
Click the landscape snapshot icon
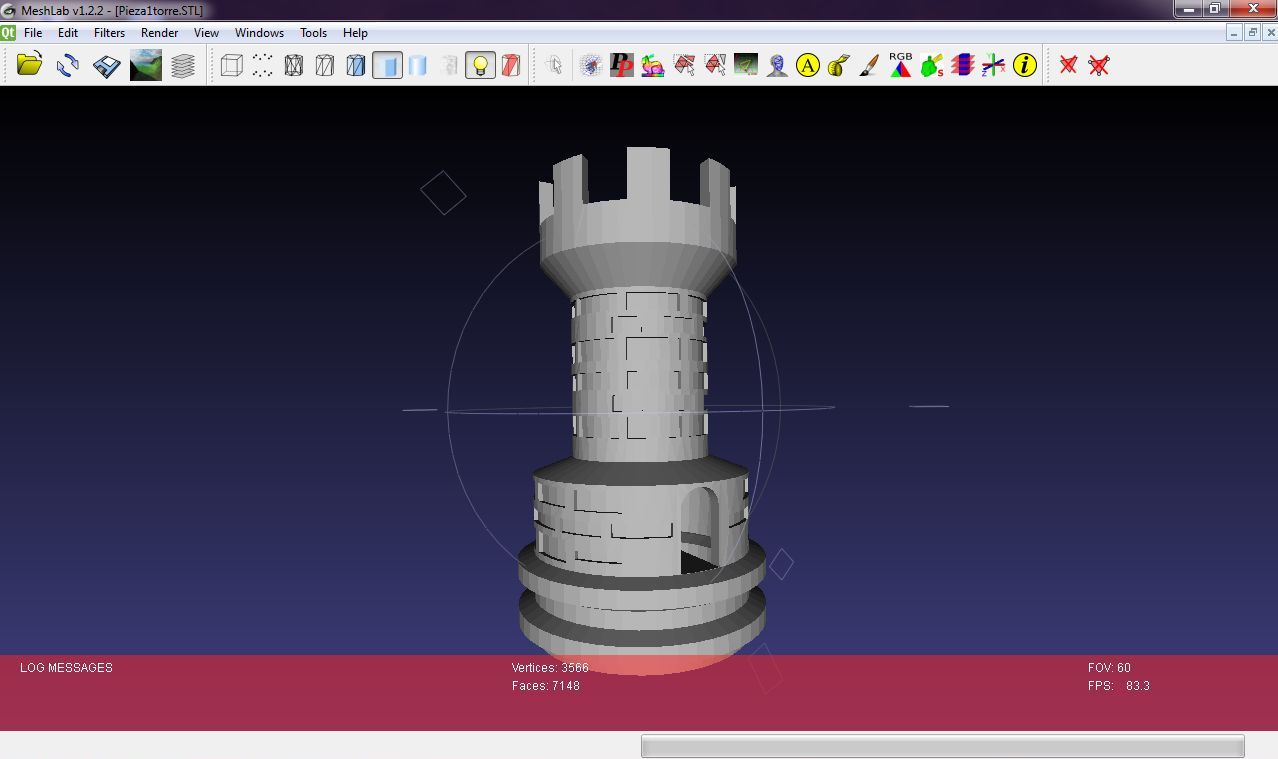pyautogui.click(x=145, y=65)
